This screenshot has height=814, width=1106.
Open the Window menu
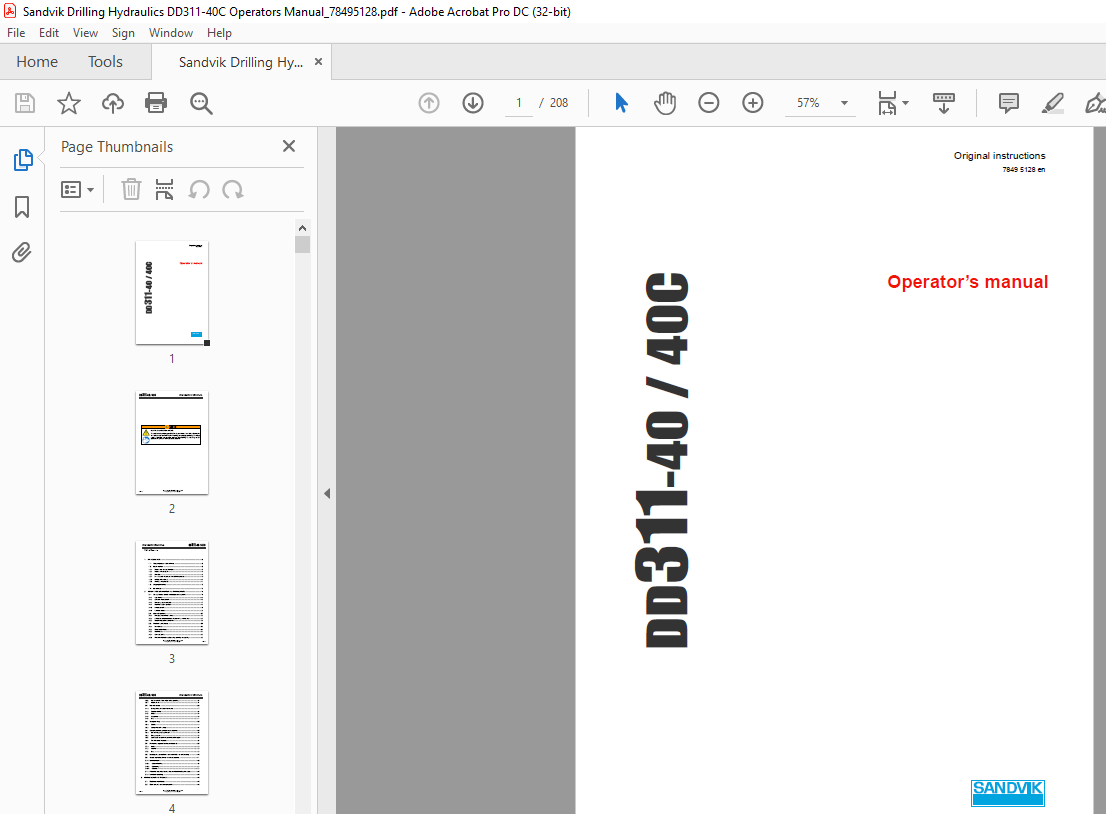pos(171,32)
